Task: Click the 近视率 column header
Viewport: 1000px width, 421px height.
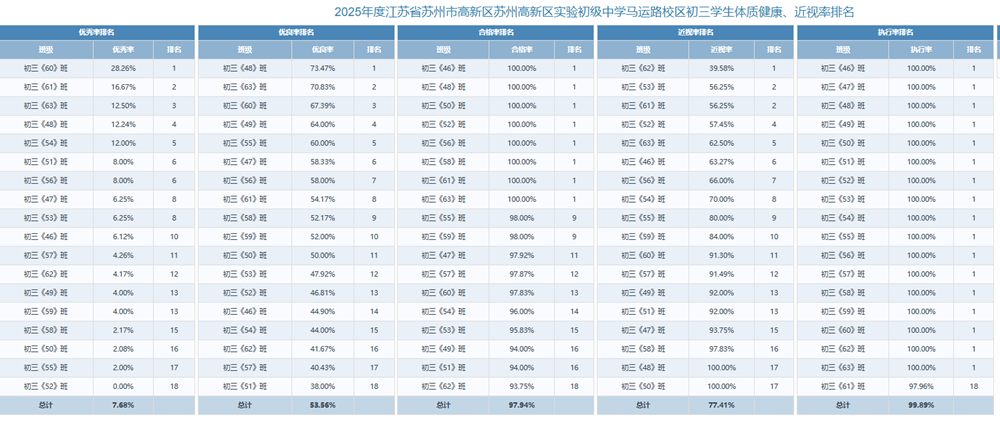Action: pyautogui.click(x=721, y=50)
